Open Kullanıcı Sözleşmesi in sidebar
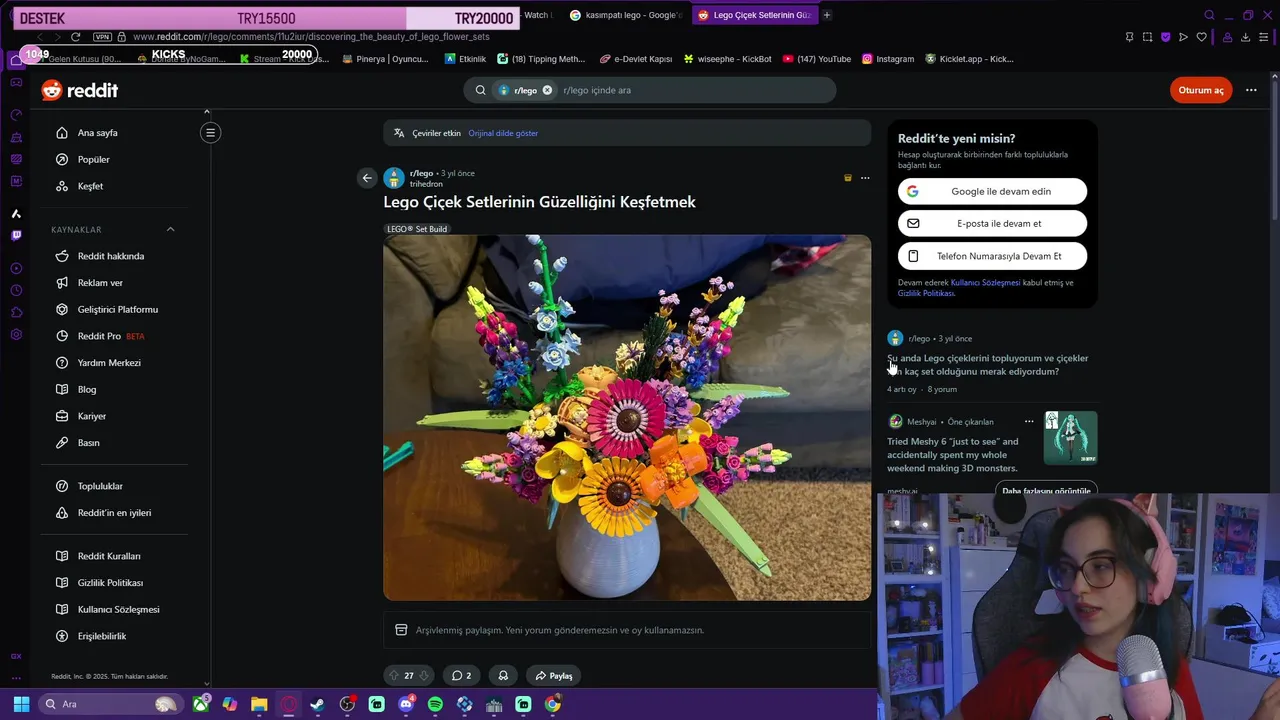 coord(118,609)
